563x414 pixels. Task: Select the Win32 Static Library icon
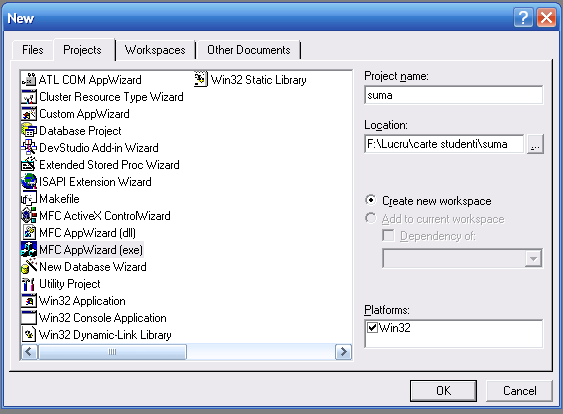(x=201, y=80)
